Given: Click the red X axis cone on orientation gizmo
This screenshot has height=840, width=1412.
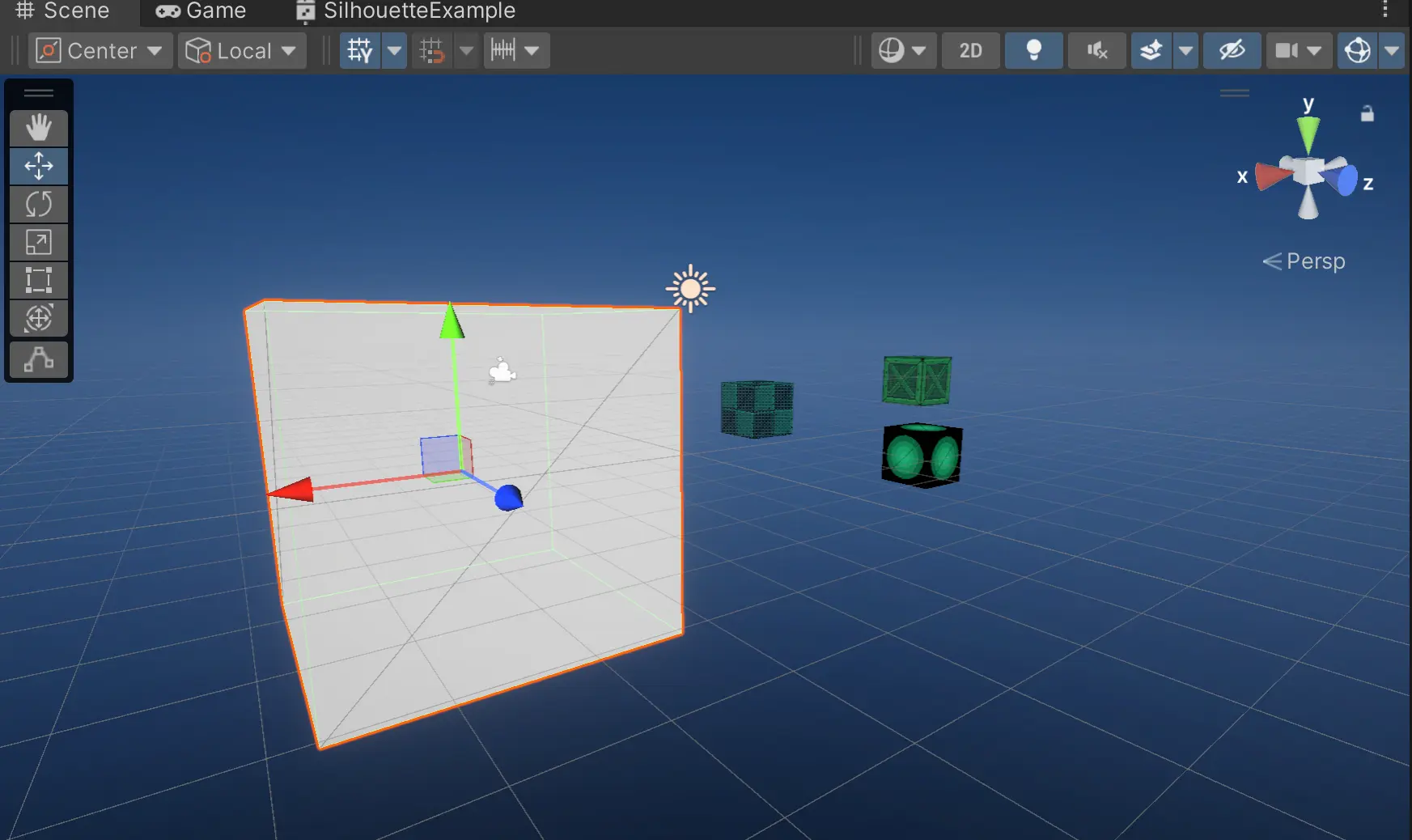Looking at the screenshot, I should [1274, 176].
